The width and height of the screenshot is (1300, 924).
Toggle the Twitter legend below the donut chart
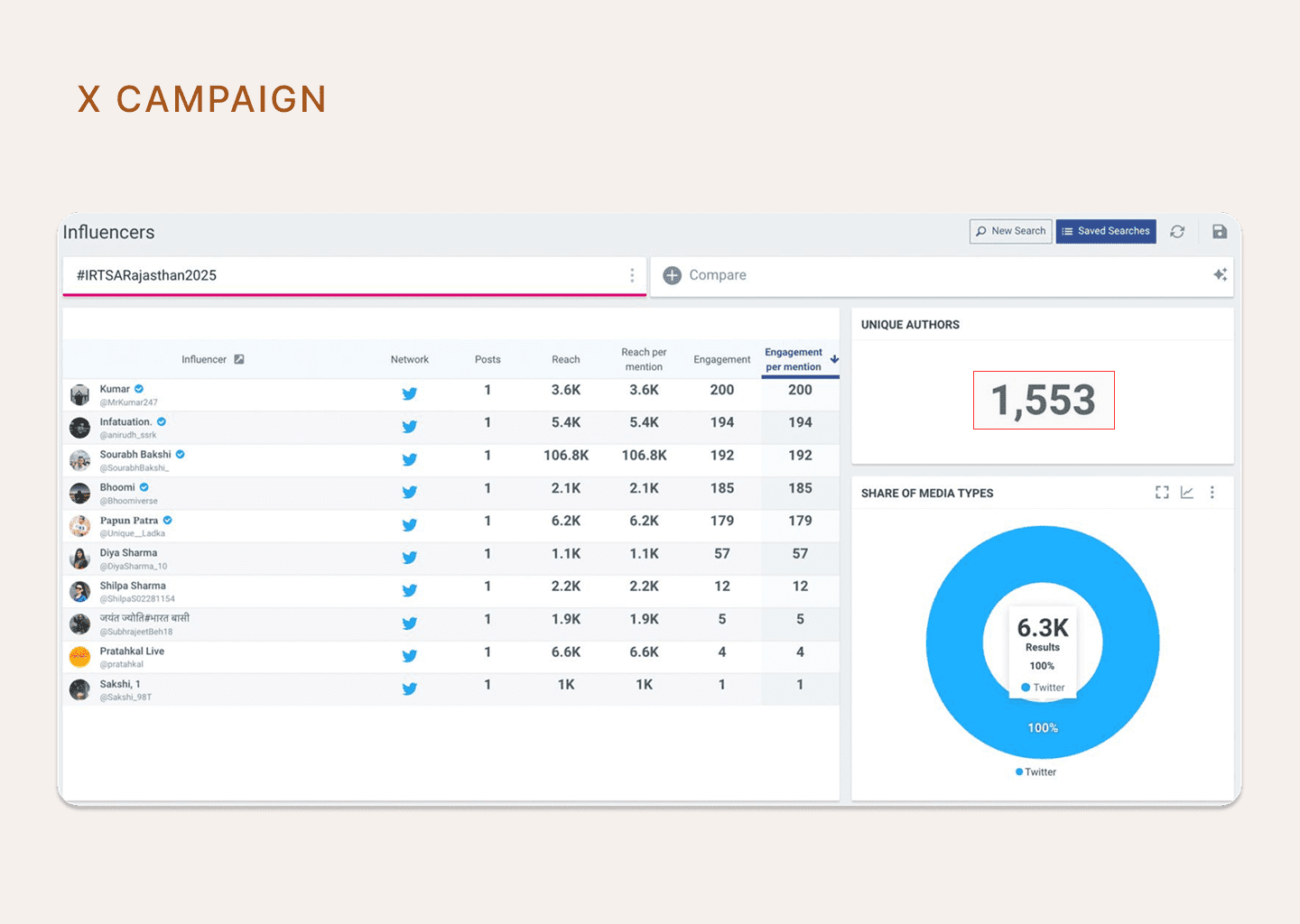(x=1036, y=772)
